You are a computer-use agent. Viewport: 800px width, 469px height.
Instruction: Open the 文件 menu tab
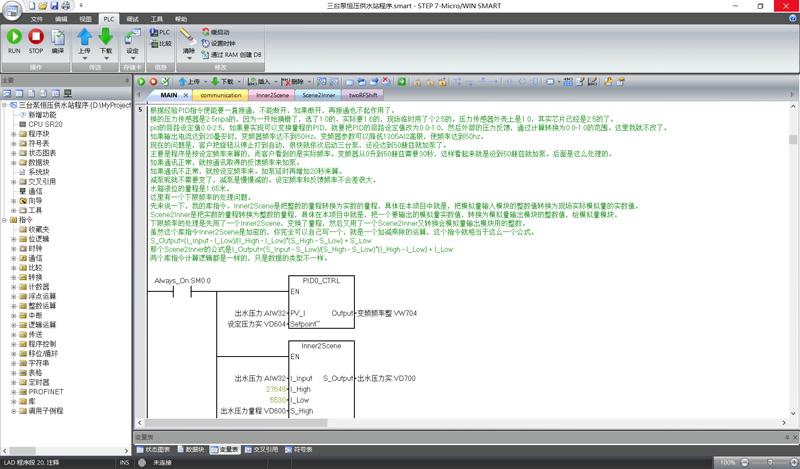(37, 19)
